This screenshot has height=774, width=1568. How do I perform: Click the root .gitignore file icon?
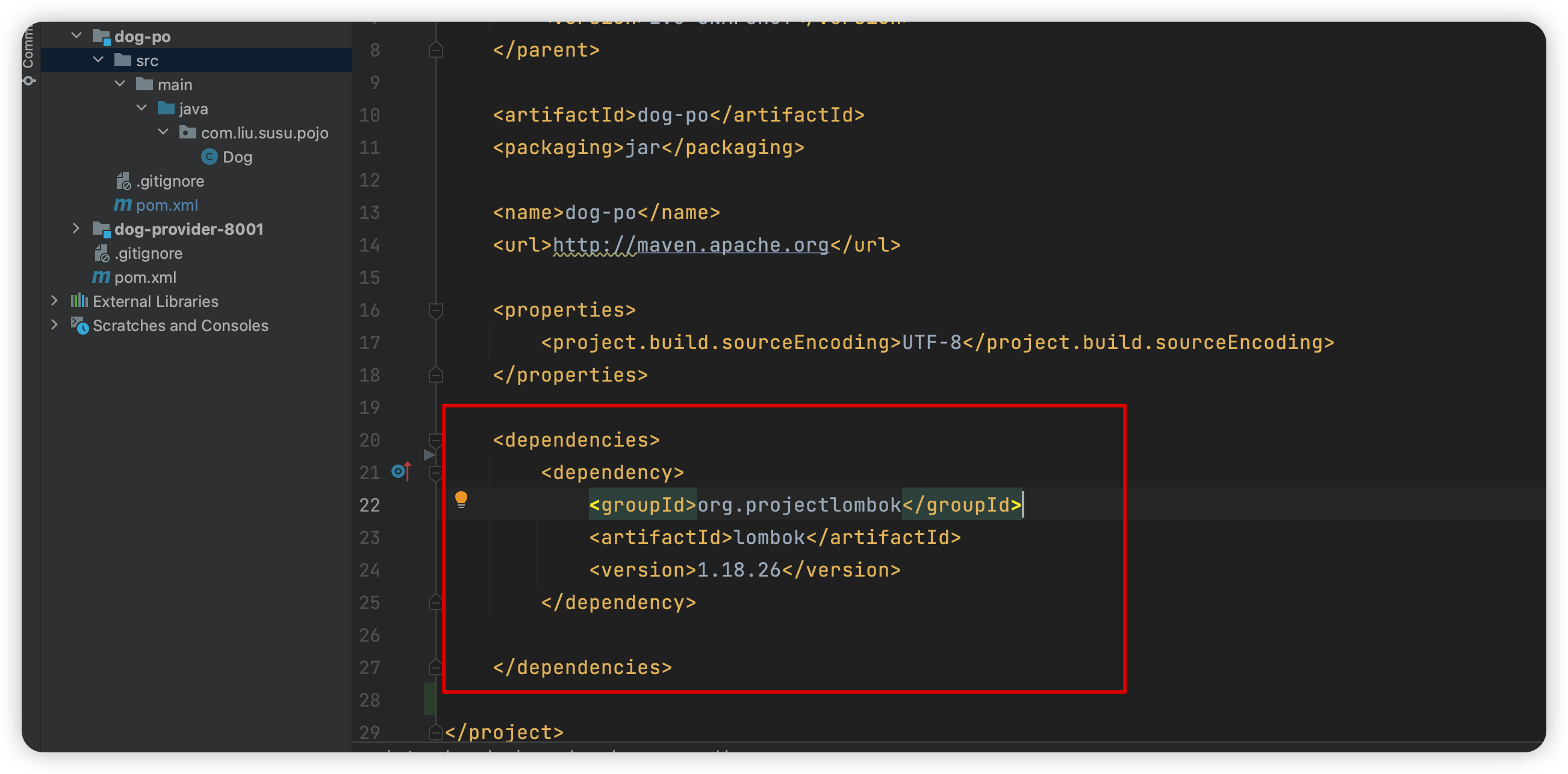102,253
